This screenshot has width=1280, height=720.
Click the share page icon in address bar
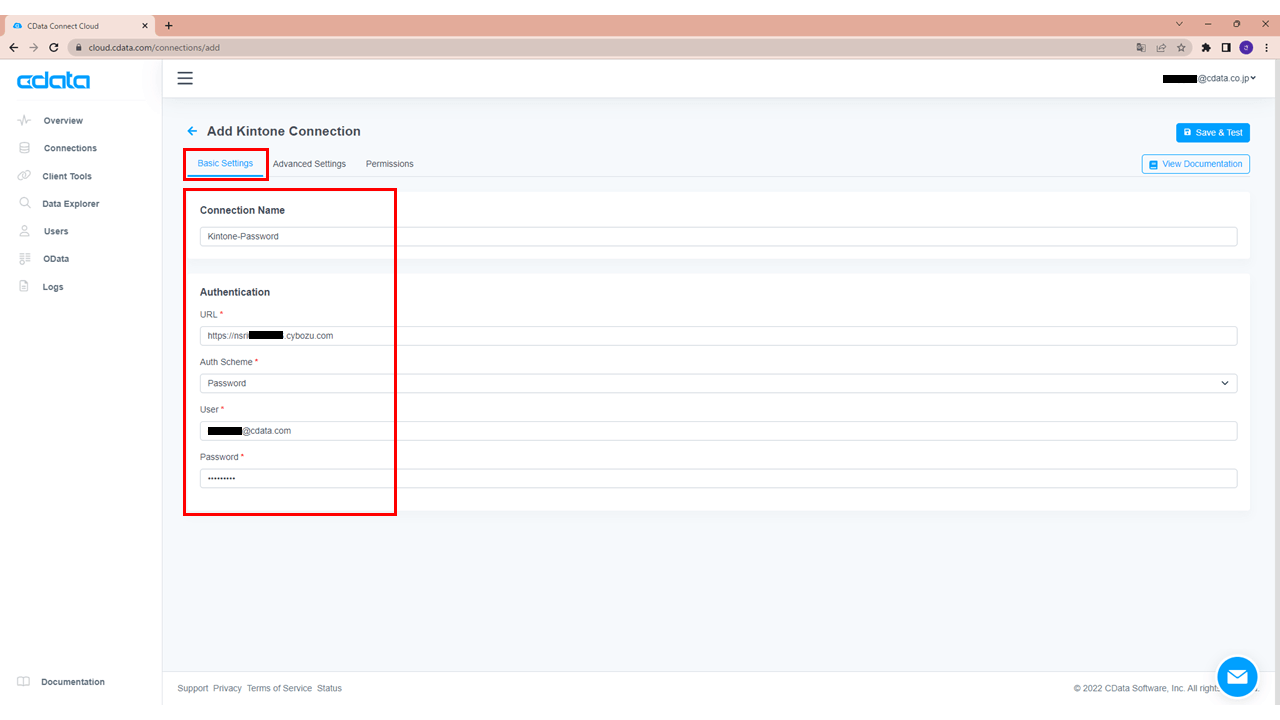click(1161, 47)
